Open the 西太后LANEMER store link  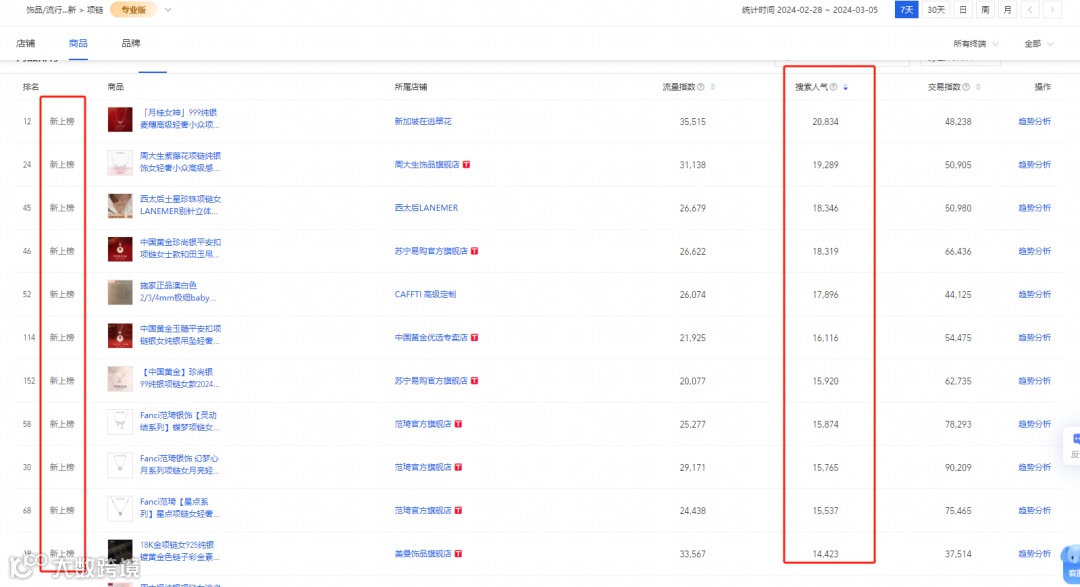click(426, 207)
